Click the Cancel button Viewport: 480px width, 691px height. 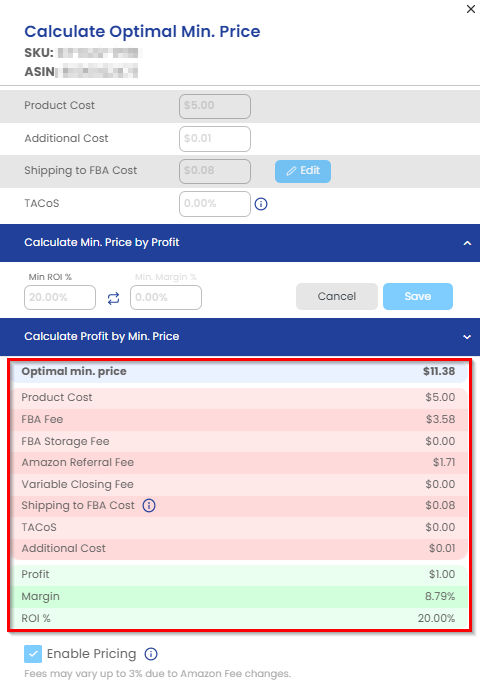[337, 296]
